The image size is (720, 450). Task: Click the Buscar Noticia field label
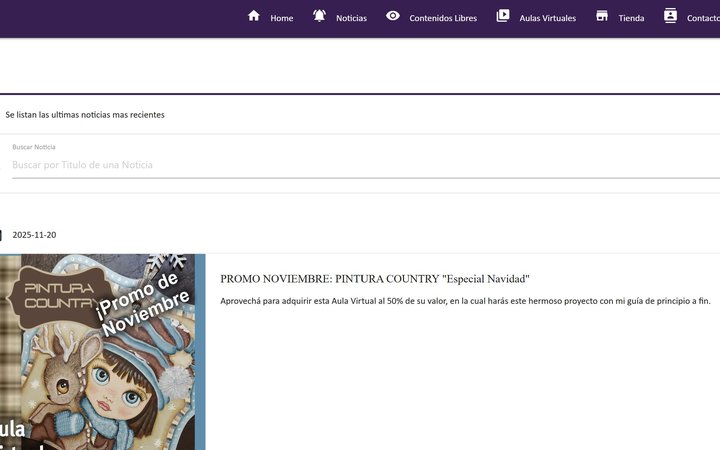(34, 147)
